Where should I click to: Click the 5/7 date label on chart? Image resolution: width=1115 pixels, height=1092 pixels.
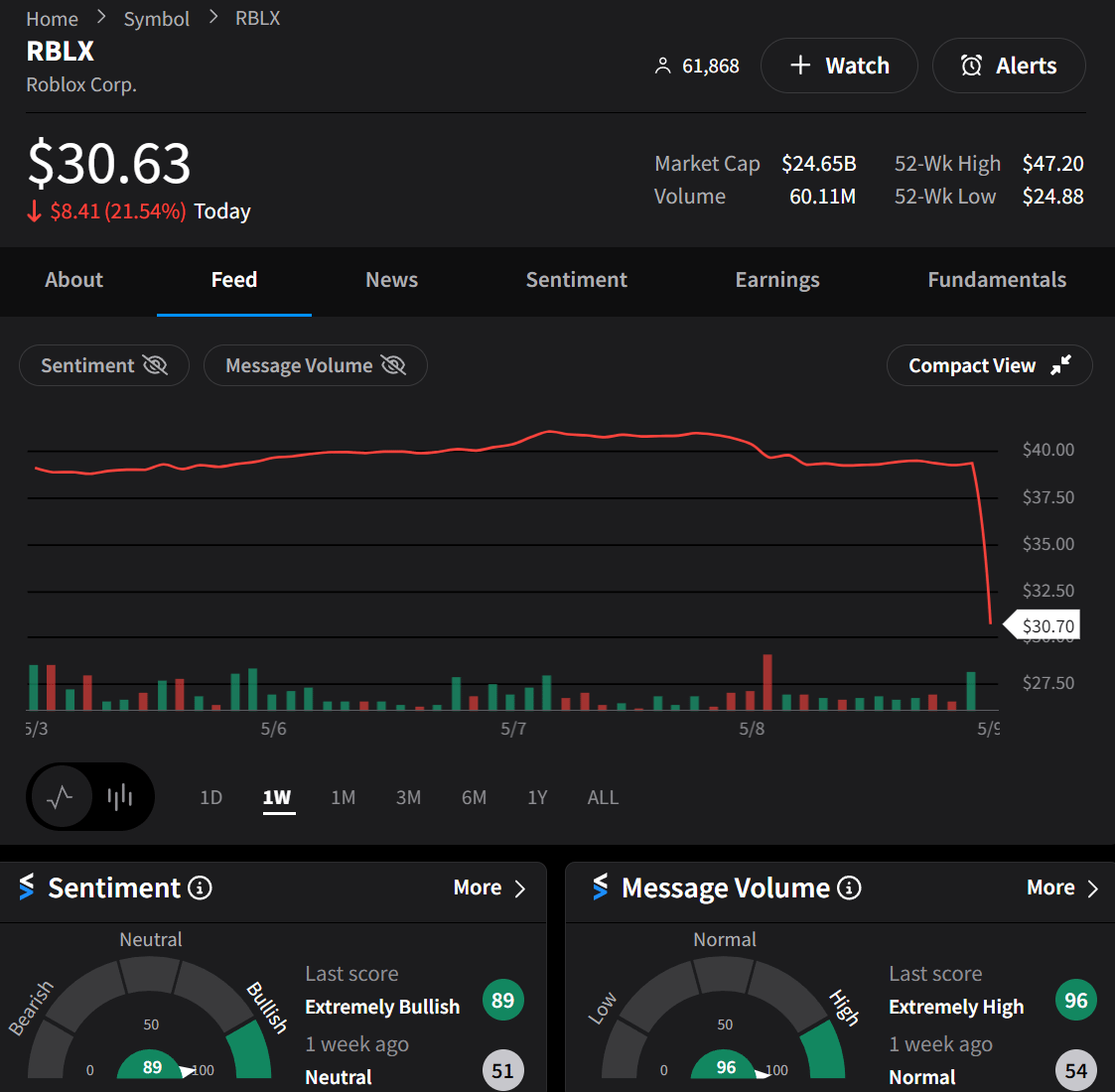pos(512,729)
